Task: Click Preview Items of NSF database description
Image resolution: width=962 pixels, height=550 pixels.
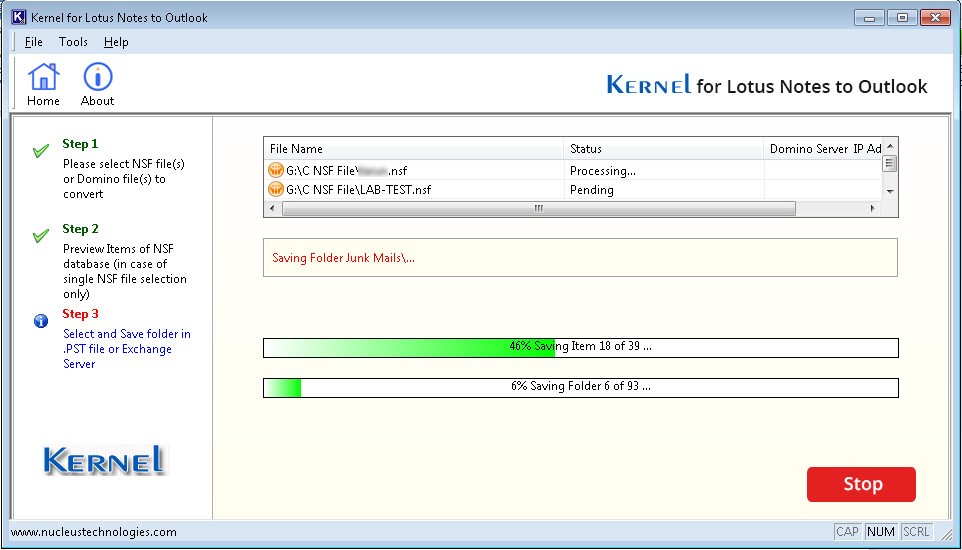Action: pyautogui.click(x=125, y=271)
